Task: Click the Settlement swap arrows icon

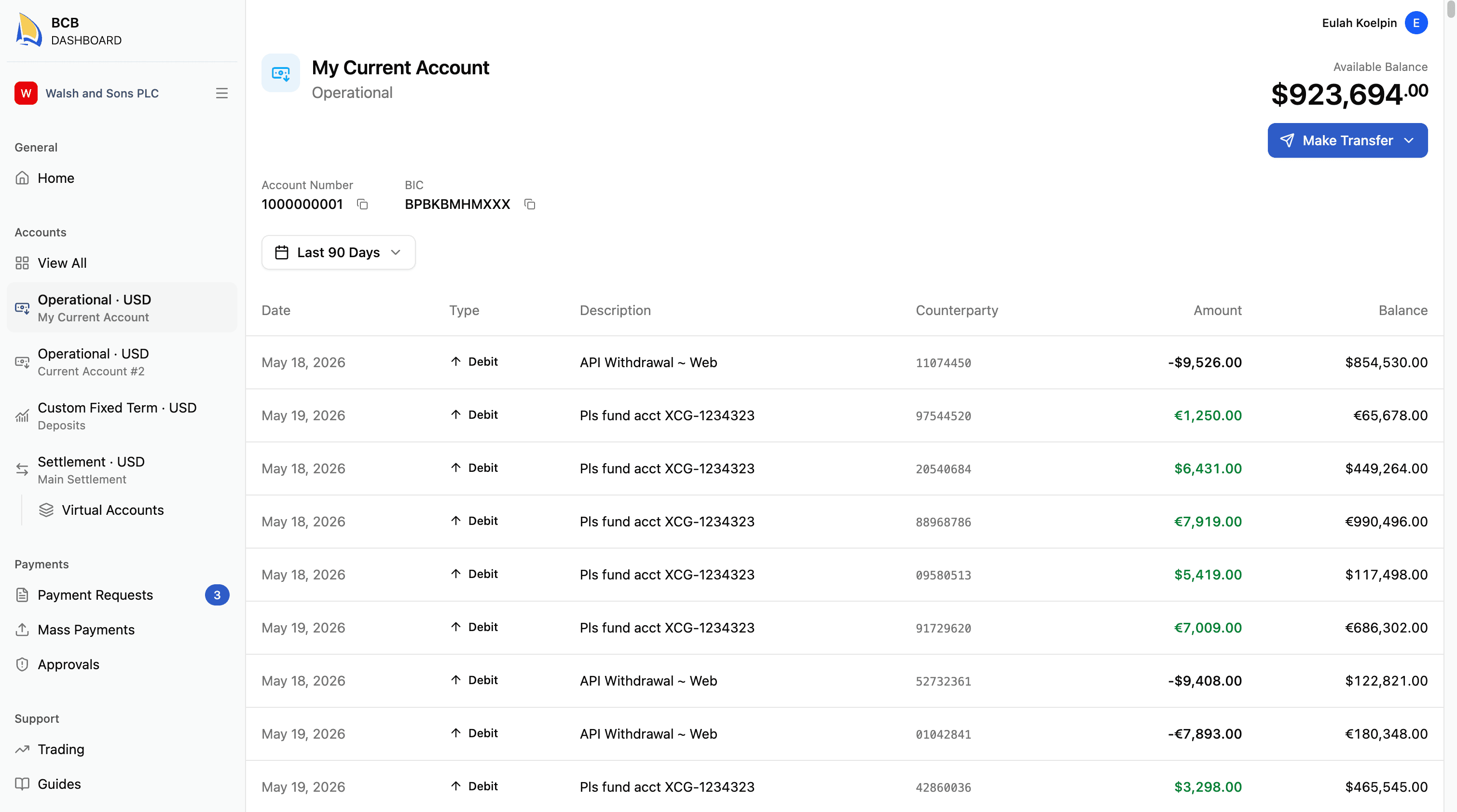Action: click(x=22, y=470)
